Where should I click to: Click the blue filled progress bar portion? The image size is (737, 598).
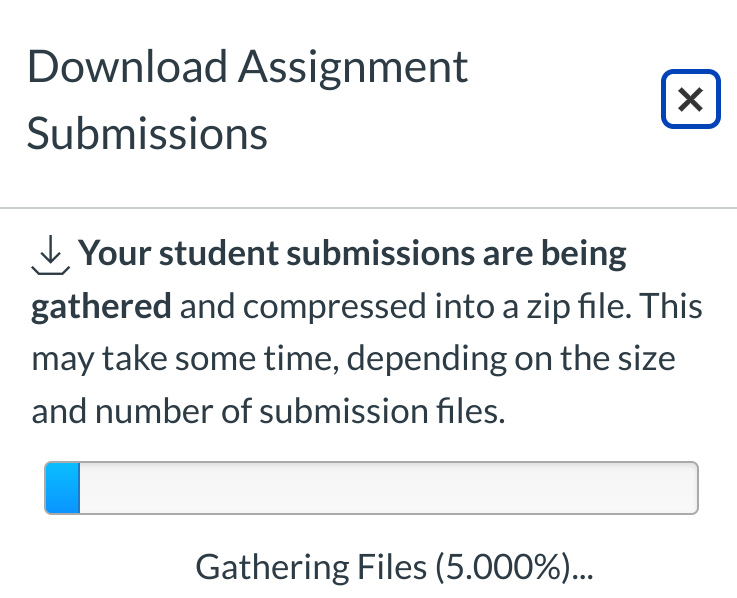pos(62,488)
